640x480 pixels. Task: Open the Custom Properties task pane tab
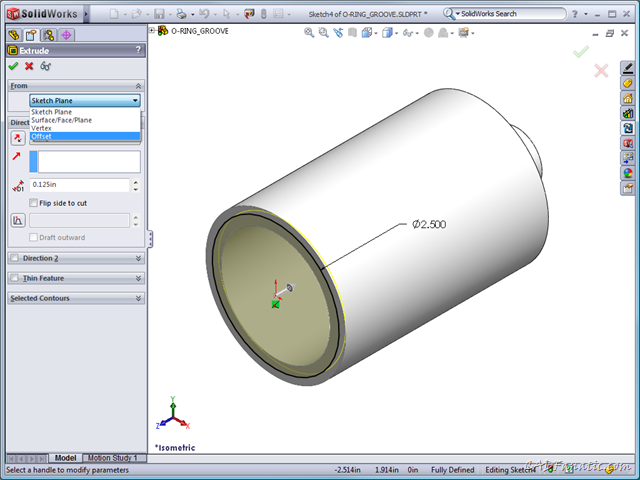pos(628,188)
